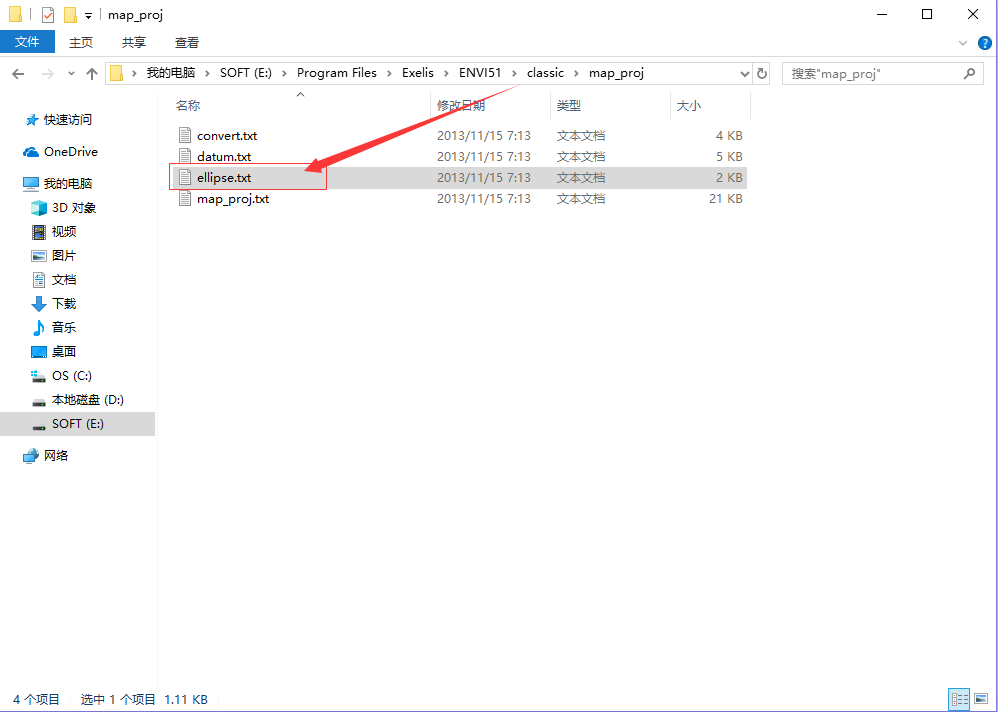This screenshot has height=712, width=998.
Task: Select ENVI51 in the address path
Action: pyautogui.click(x=480, y=73)
